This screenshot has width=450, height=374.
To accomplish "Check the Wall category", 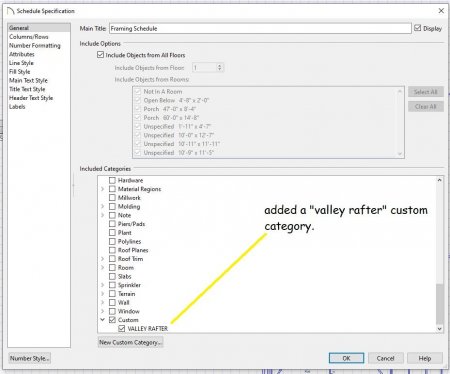I will [112, 303].
